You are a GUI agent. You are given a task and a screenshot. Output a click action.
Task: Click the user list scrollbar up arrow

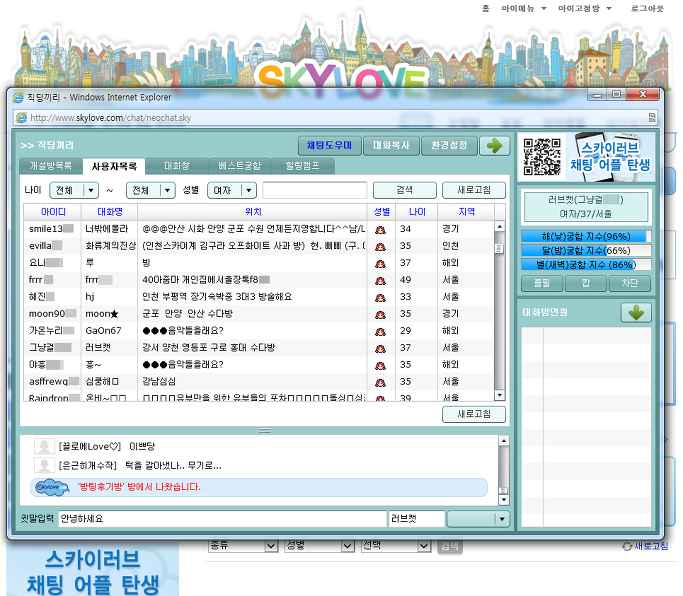pos(500,227)
